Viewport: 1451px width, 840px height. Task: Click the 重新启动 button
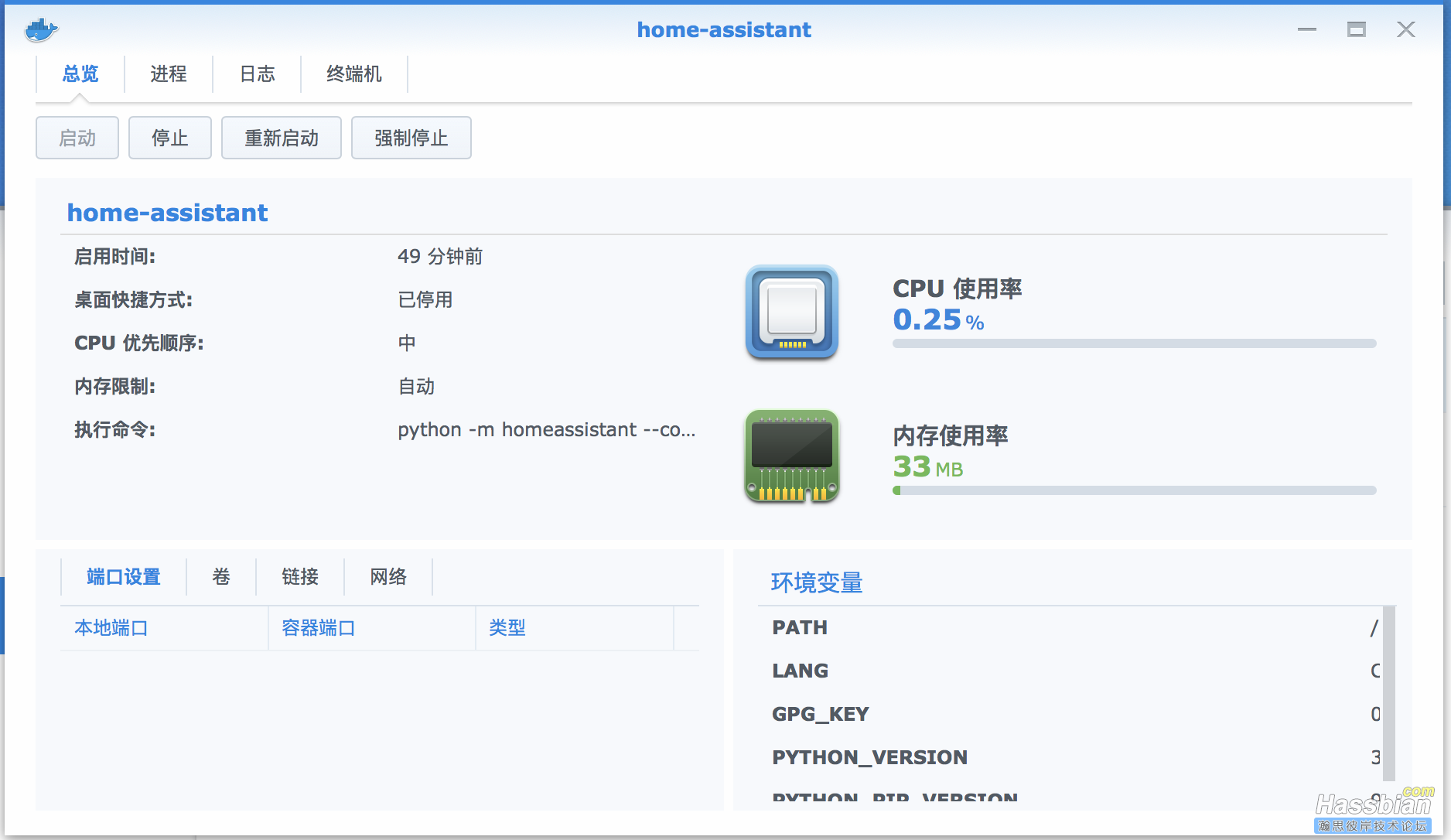coord(282,138)
